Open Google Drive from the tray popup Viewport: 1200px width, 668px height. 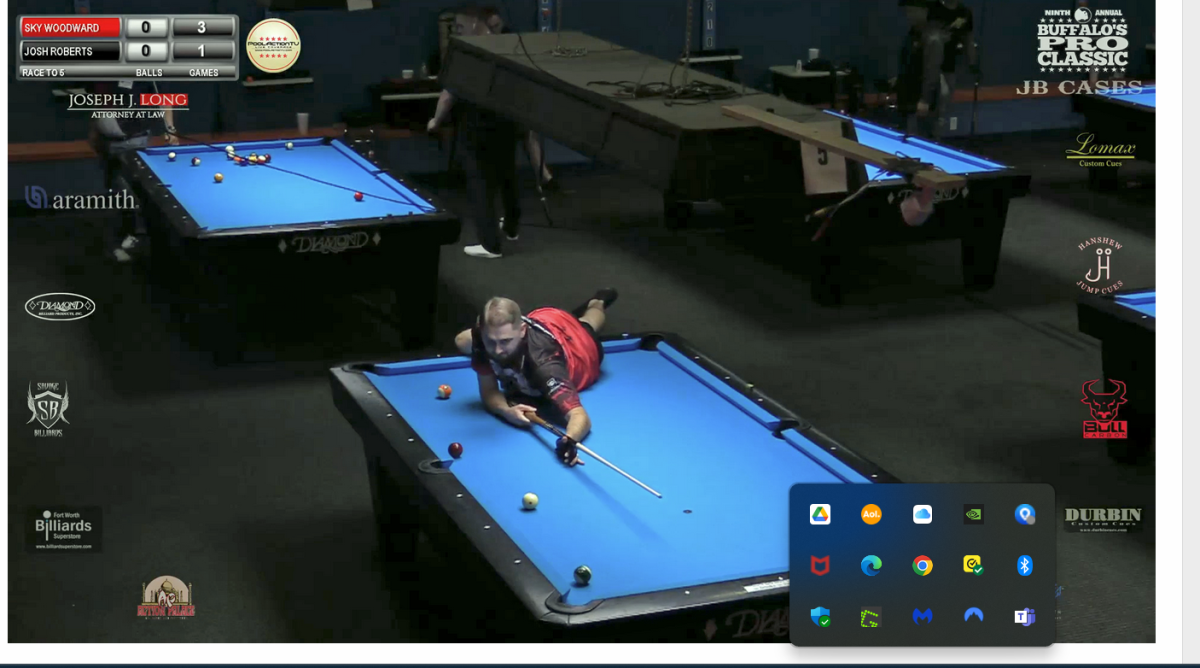pos(820,514)
